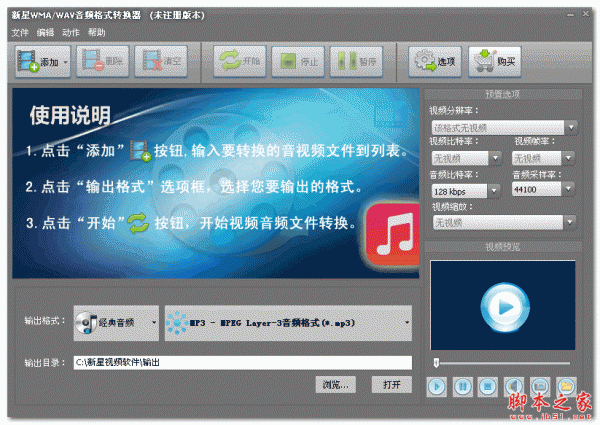The image size is (600, 425).
Task: Click the big play button in video preview
Action: tap(505, 307)
